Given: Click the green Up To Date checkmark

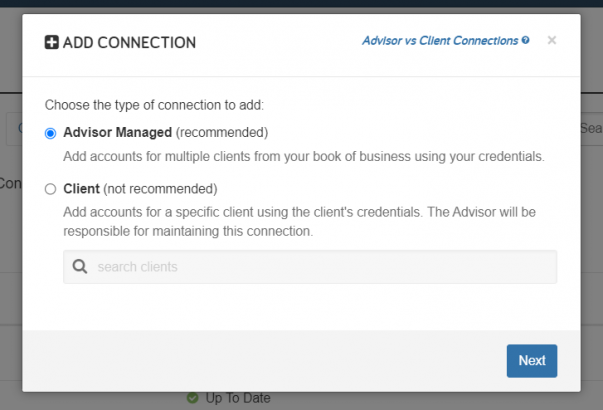Looking at the screenshot, I should [x=193, y=398].
